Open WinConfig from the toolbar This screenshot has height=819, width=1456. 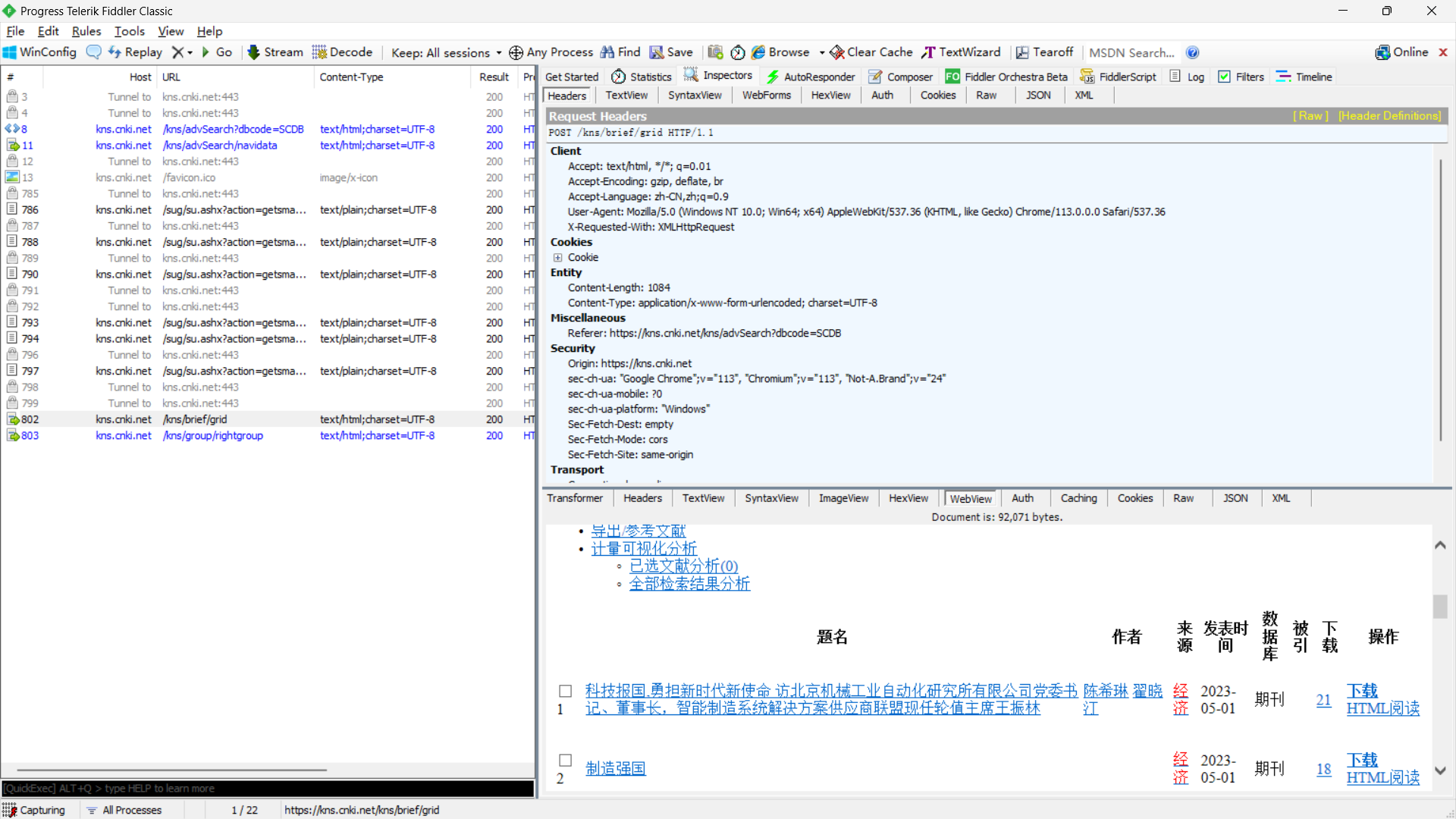tap(39, 52)
